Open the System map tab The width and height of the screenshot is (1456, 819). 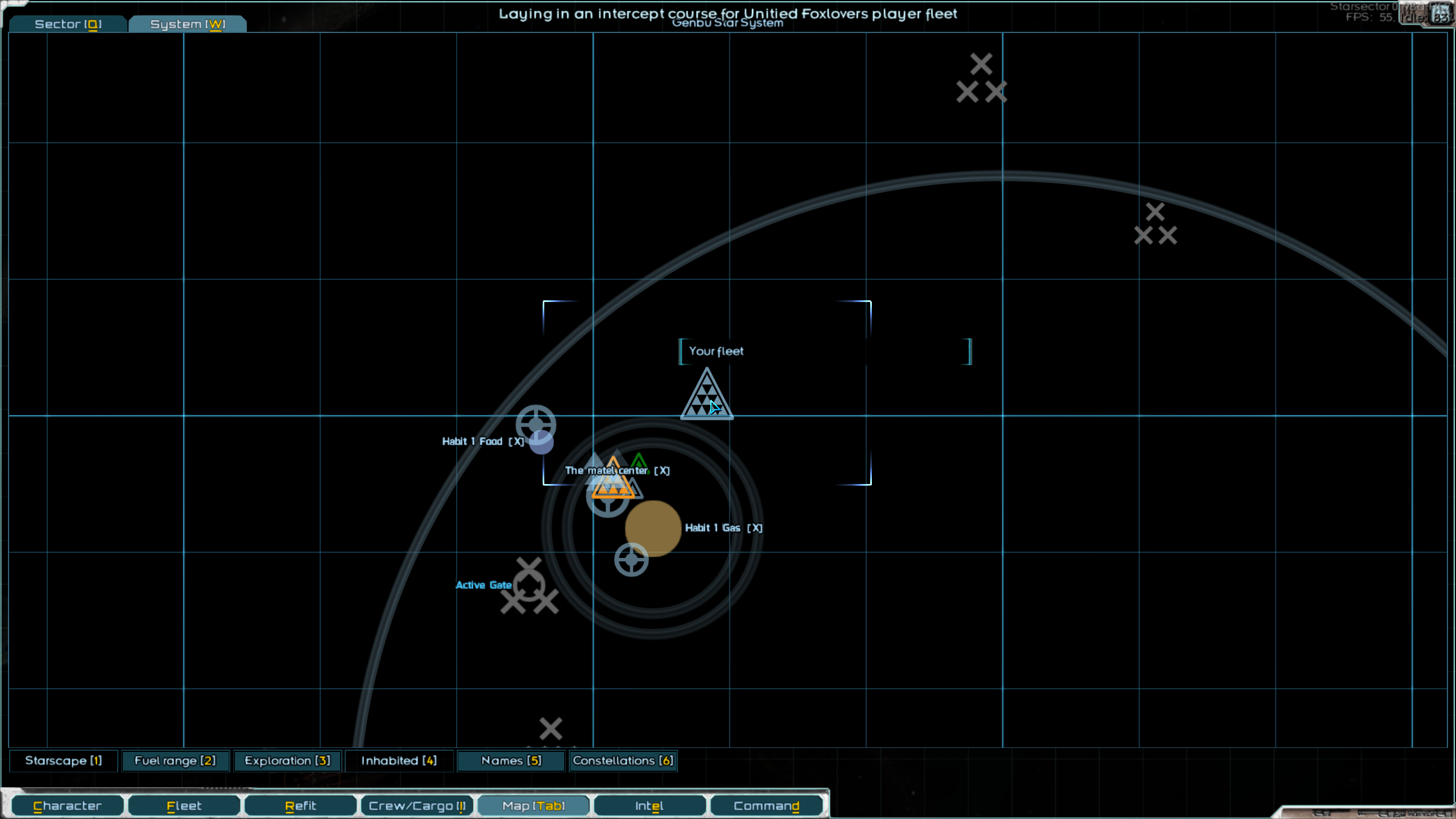click(x=187, y=24)
